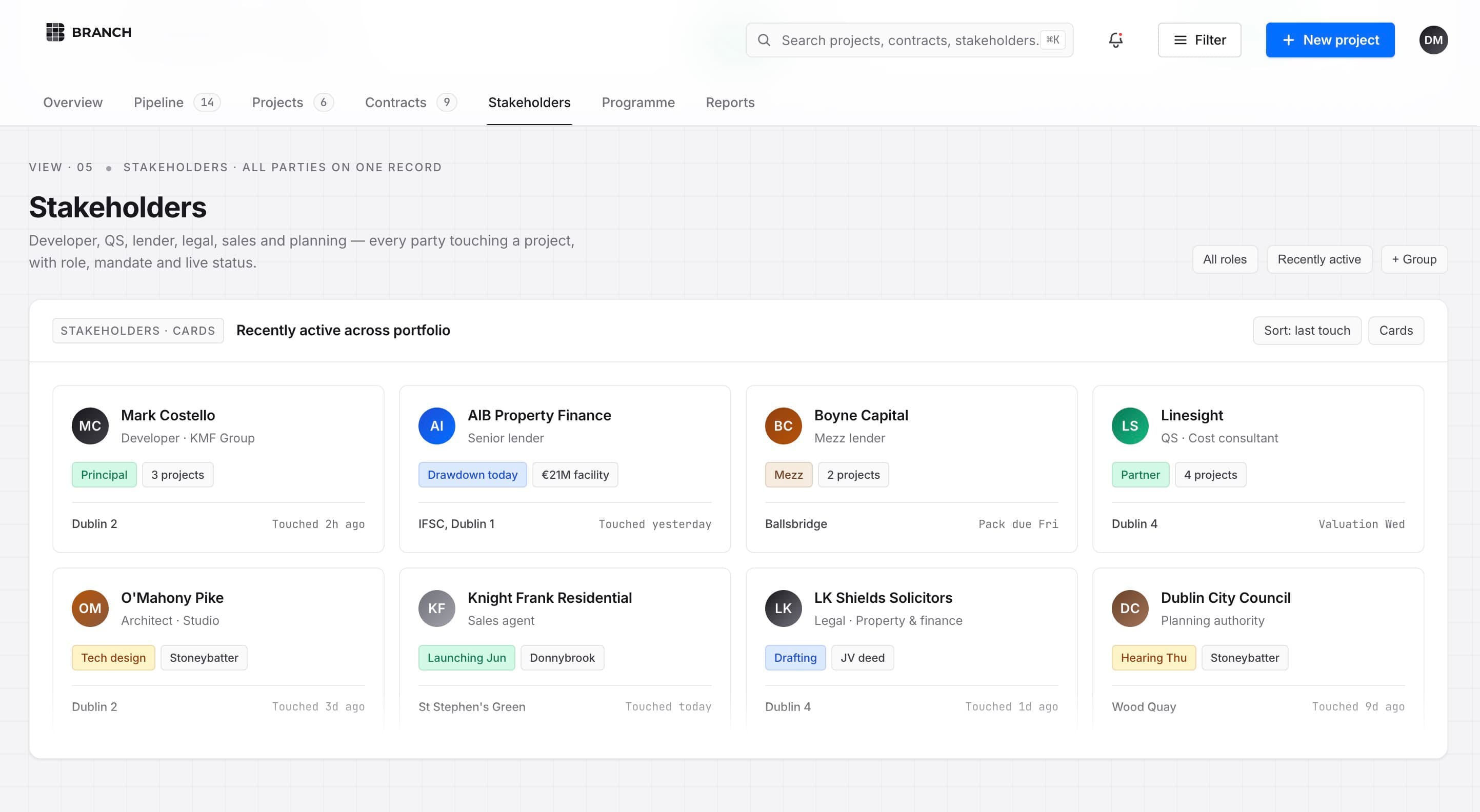Viewport: 1480px width, 812px height.
Task: Click the STAKEHOLDERS · CARDS label chip
Action: coord(138,331)
